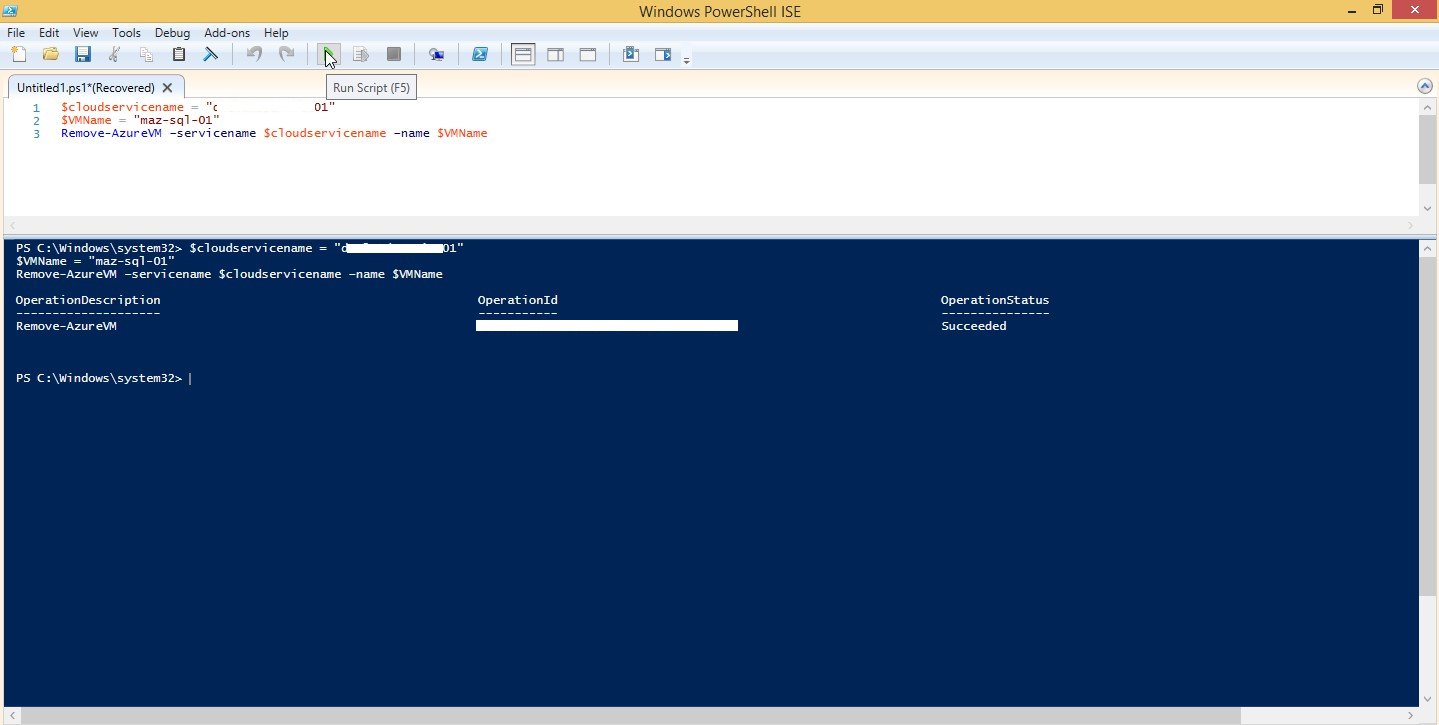Create a new script with New icon
This screenshot has height=725, width=1439.
click(18, 54)
